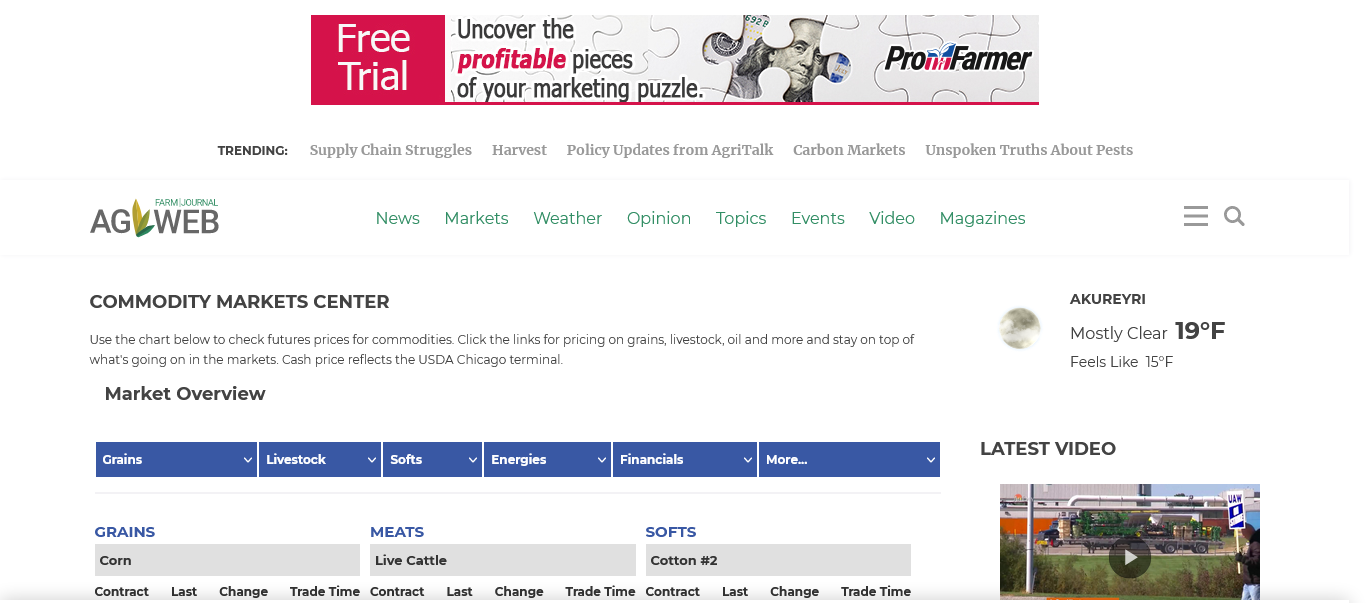The height and width of the screenshot is (603, 1366).
Task: Expand the Grains dropdown
Action: coord(176,460)
